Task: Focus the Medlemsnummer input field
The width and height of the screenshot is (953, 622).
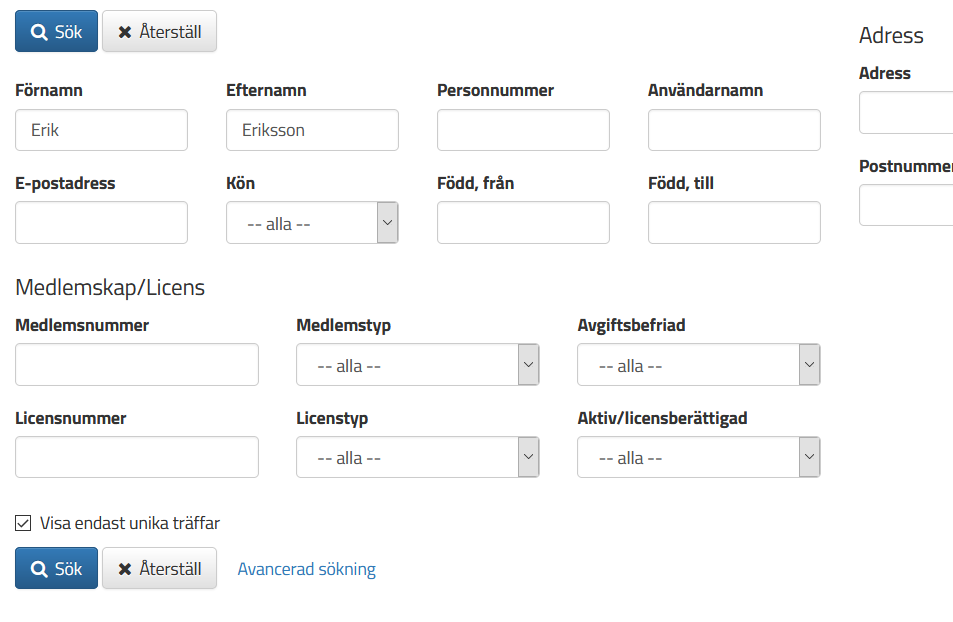Action: 137,365
